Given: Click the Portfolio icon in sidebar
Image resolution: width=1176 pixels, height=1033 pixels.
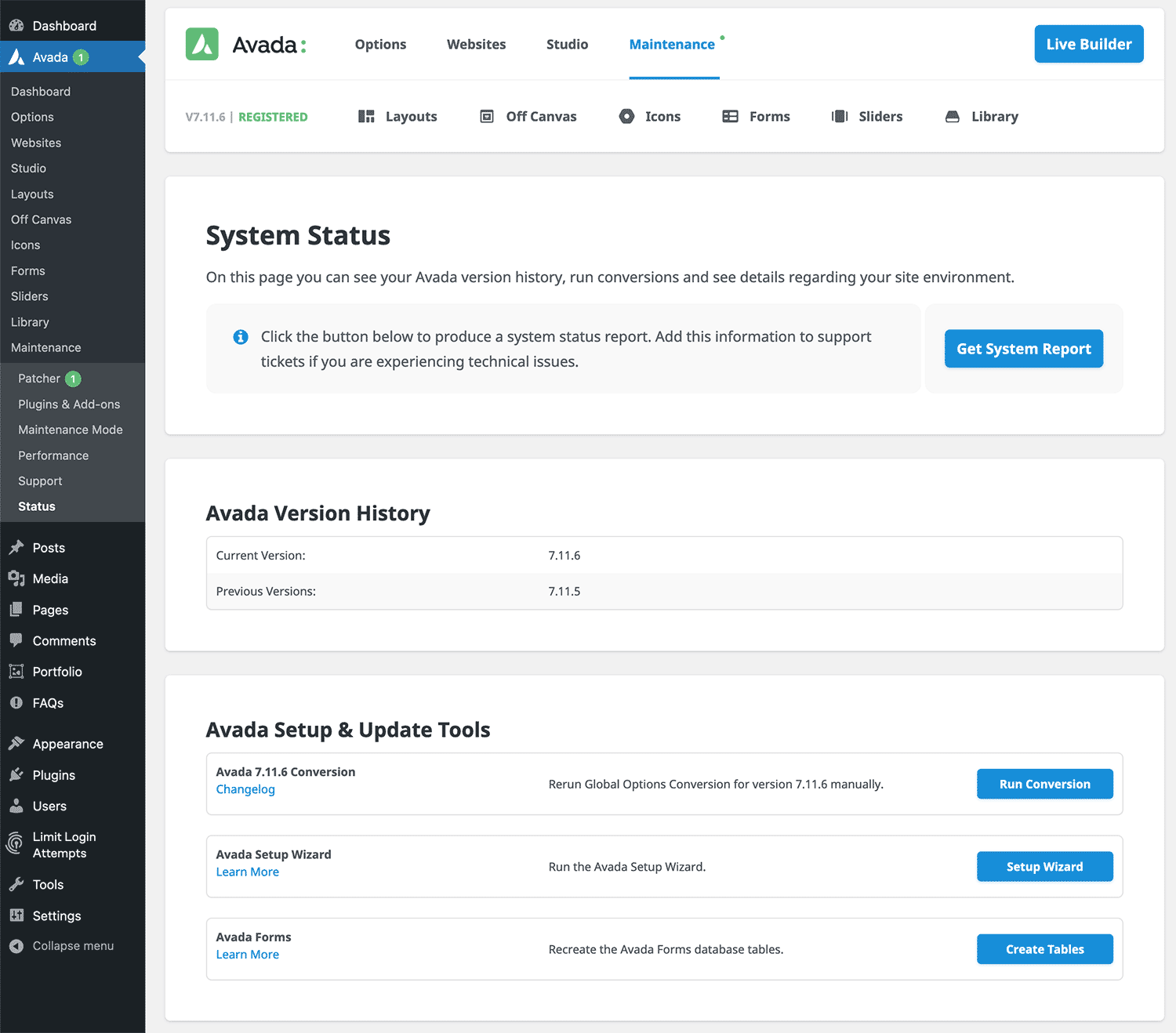Looking at the screenshot, I should coord(16,671).
